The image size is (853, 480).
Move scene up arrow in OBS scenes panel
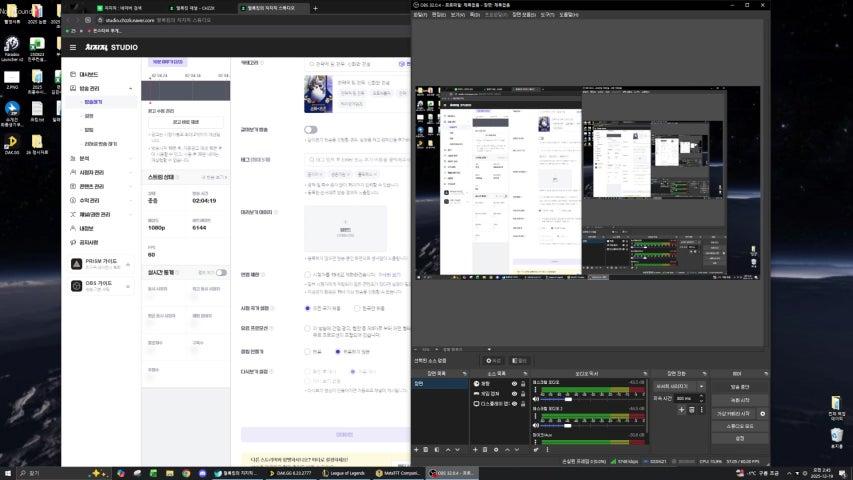click(448, 450)
